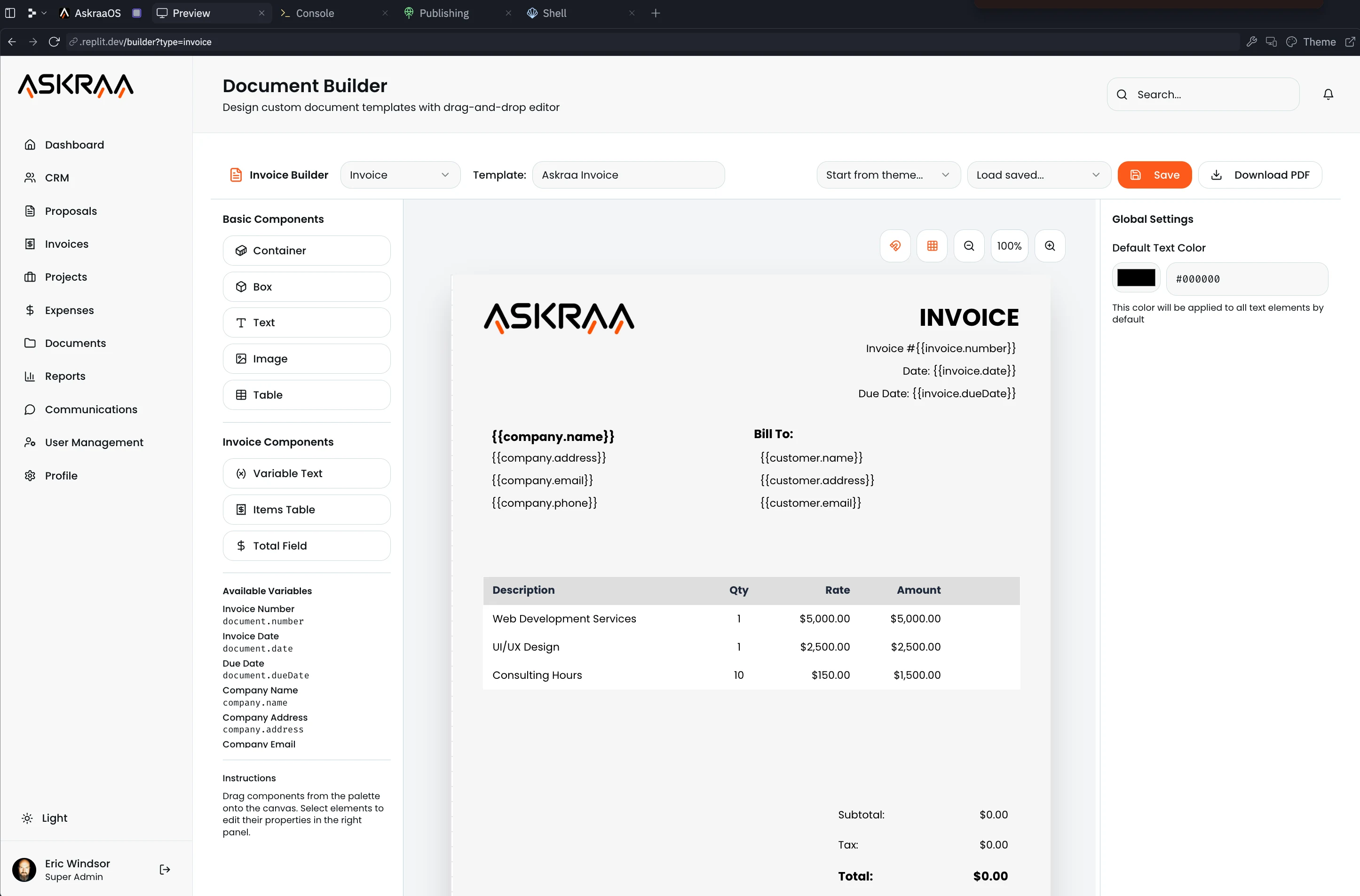Open notifications bell icon
The height and width of the screenshot is (896, 1360).
tap(1328, 94)
